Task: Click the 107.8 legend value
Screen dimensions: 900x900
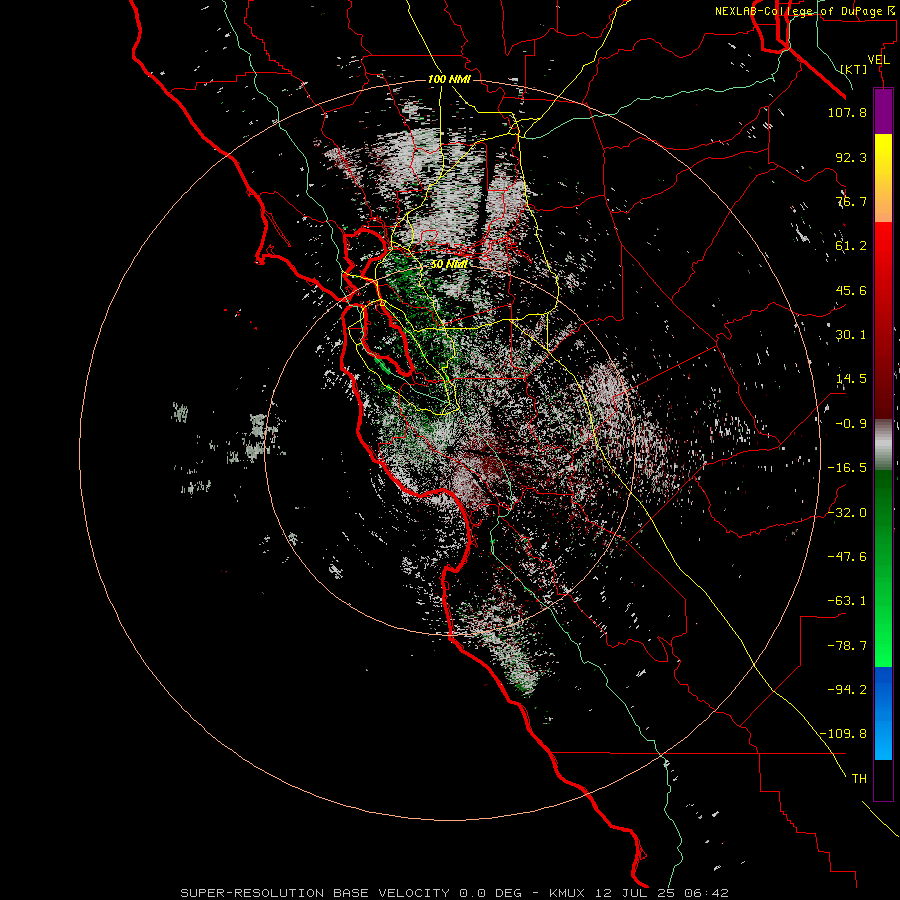Action: [847, 112]
